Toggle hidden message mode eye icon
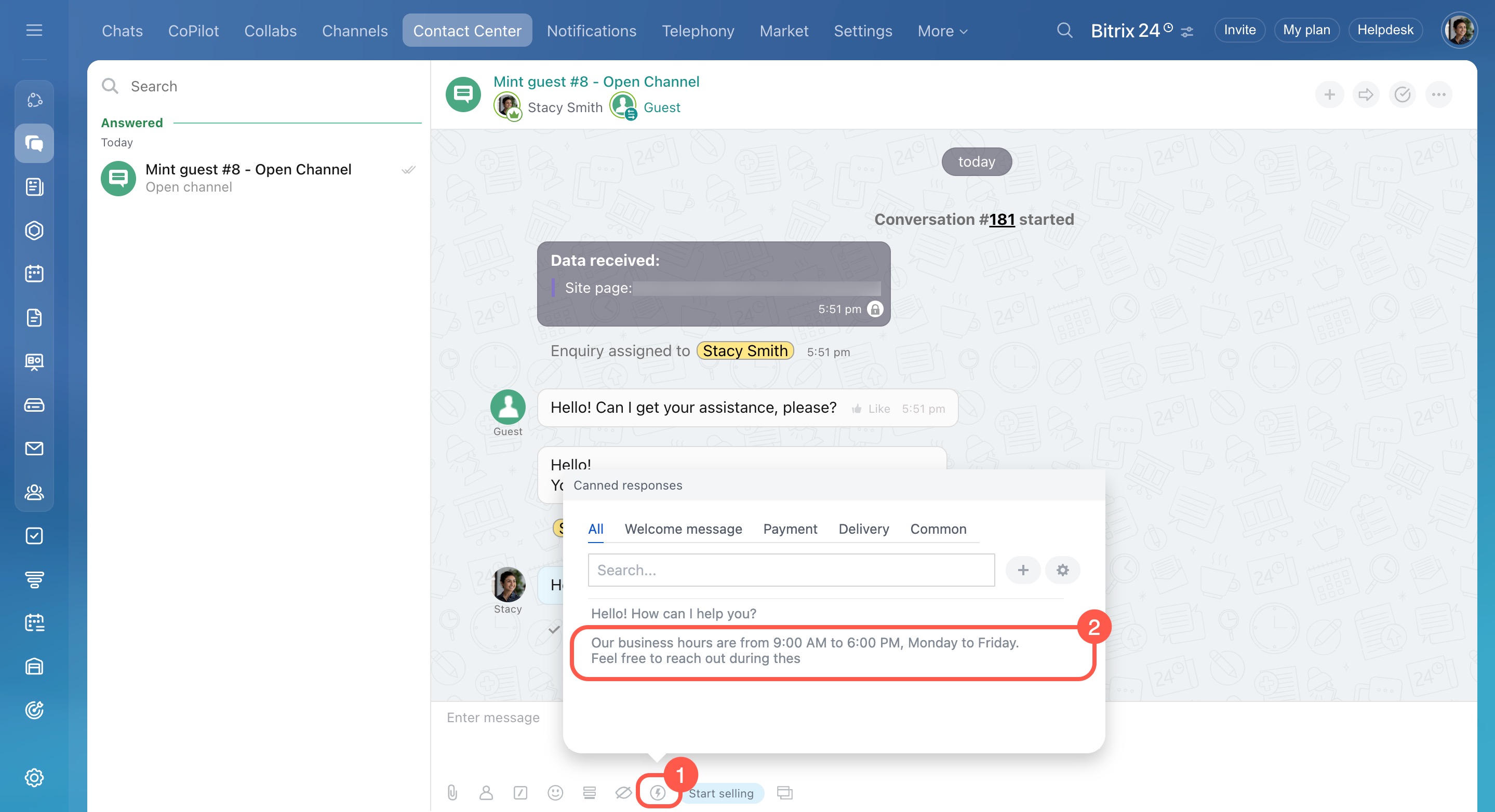This screenshot has width=1495, height=812. coord(623,792)
